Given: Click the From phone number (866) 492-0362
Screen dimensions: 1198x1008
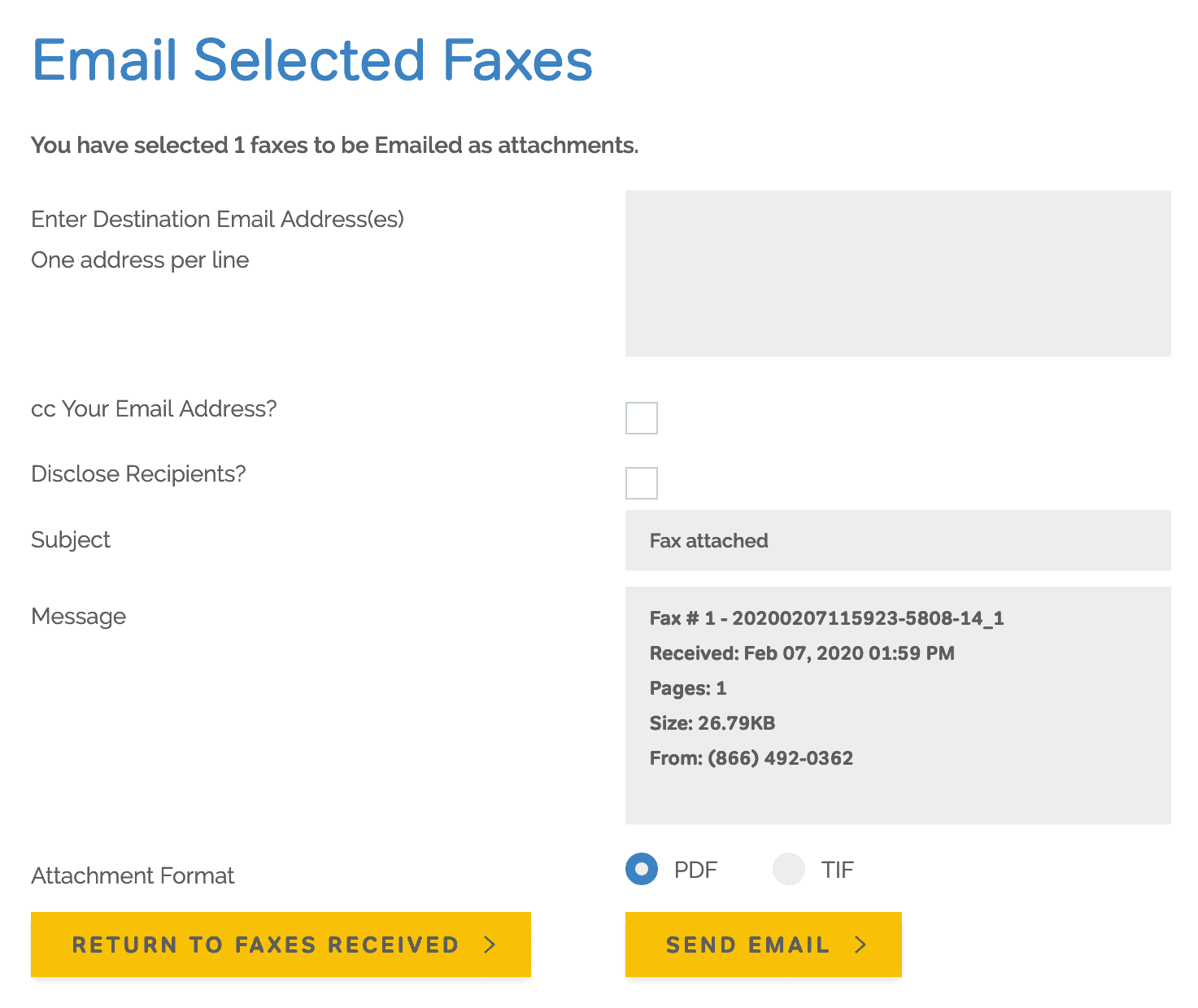Looking at the screenshot, I should [751, 757].
